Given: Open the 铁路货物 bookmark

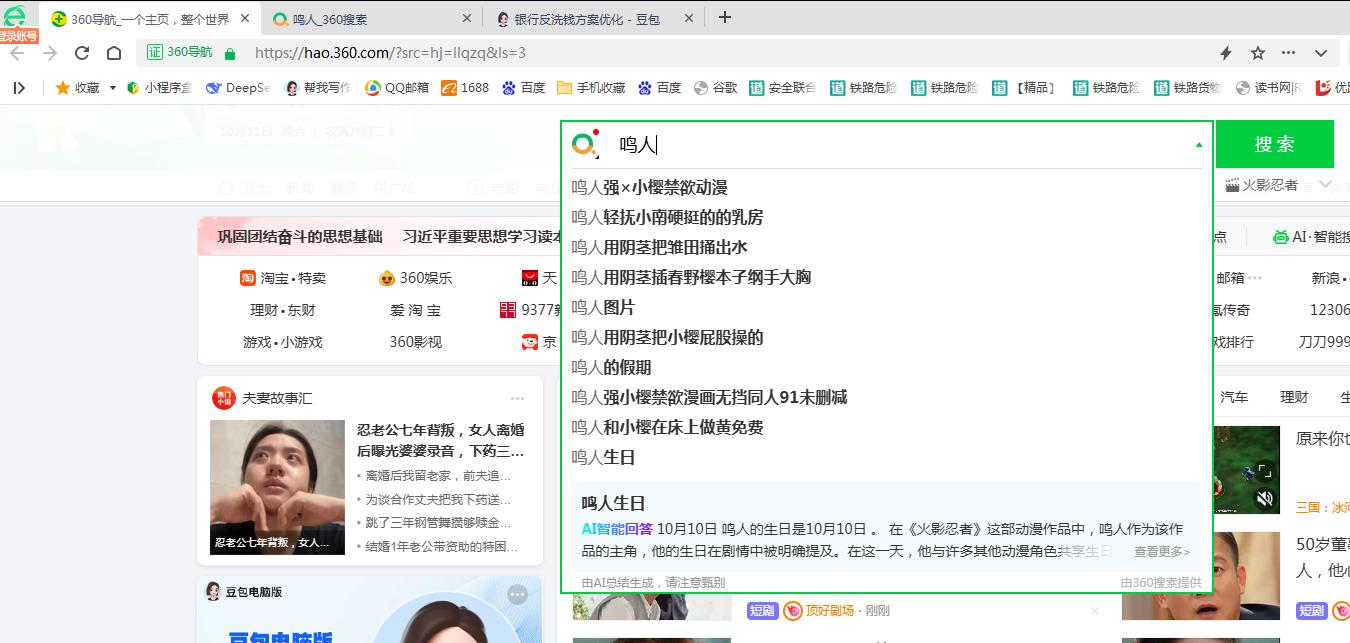Looking at the screenshot, I should tap(1187, 88).
